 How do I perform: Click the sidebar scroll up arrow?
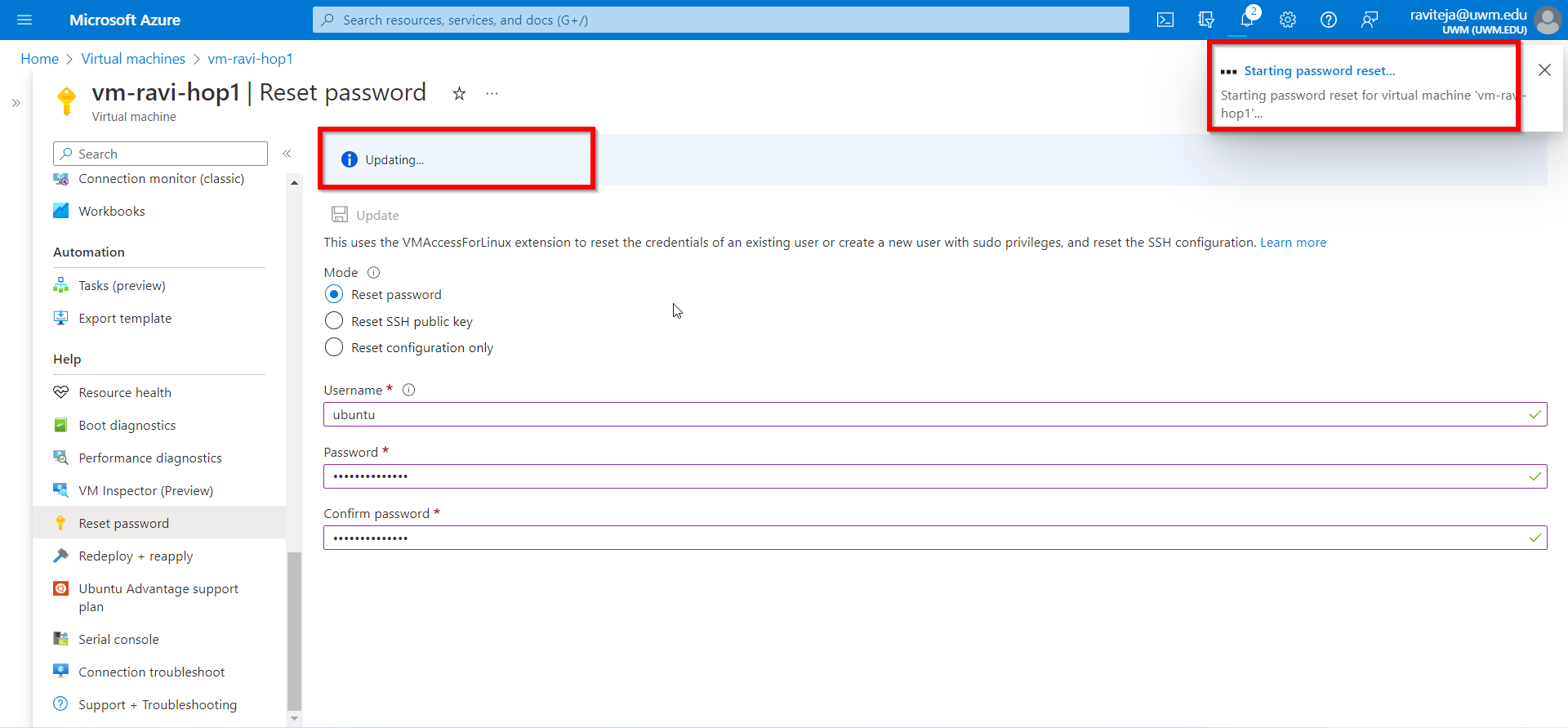[294, 182]
